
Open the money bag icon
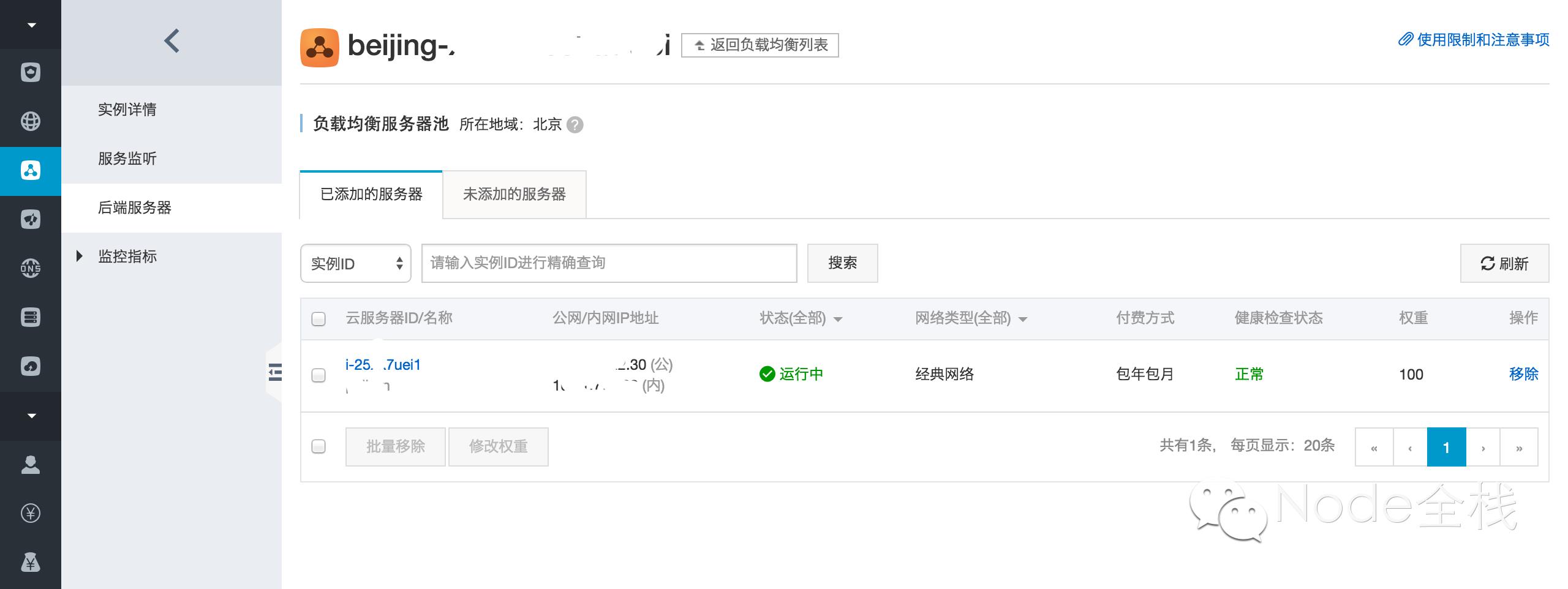[x=31, y=562]
